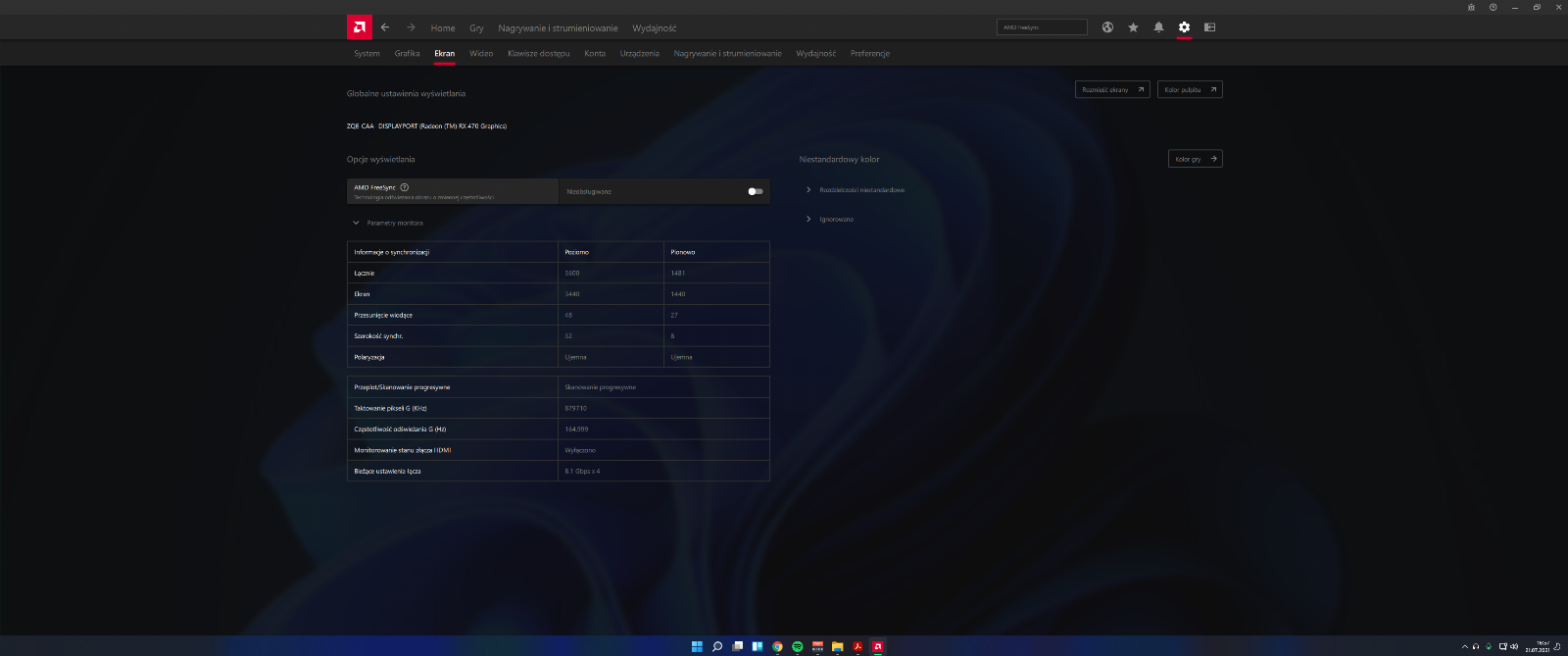Screen dimensions: 1568x656
Task: Open top Nagrywanie i strumieniowanie menu
Action: tap(558, 28)
